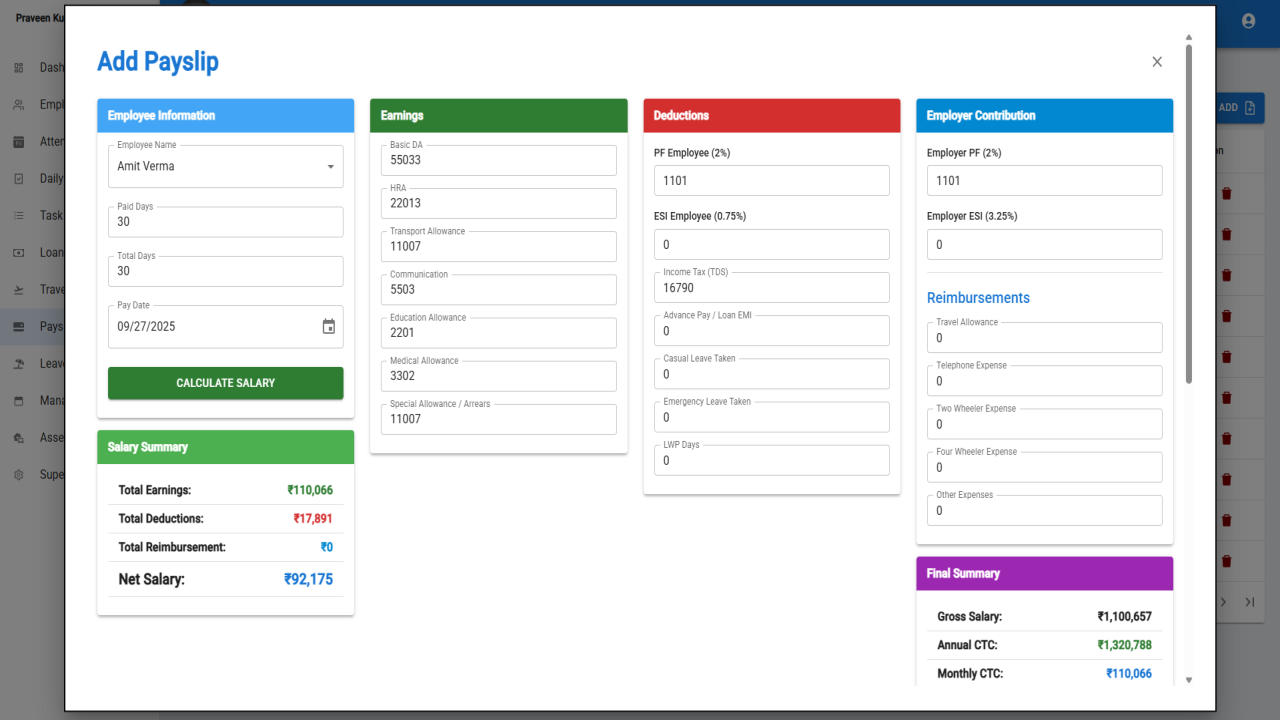
Task: Edit the Other Expenses field
Action: [1045, 510]
